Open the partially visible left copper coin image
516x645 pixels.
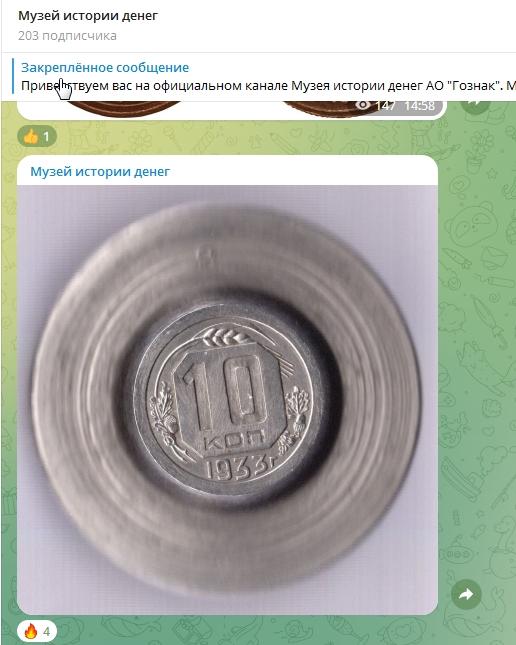click(122, 108)
